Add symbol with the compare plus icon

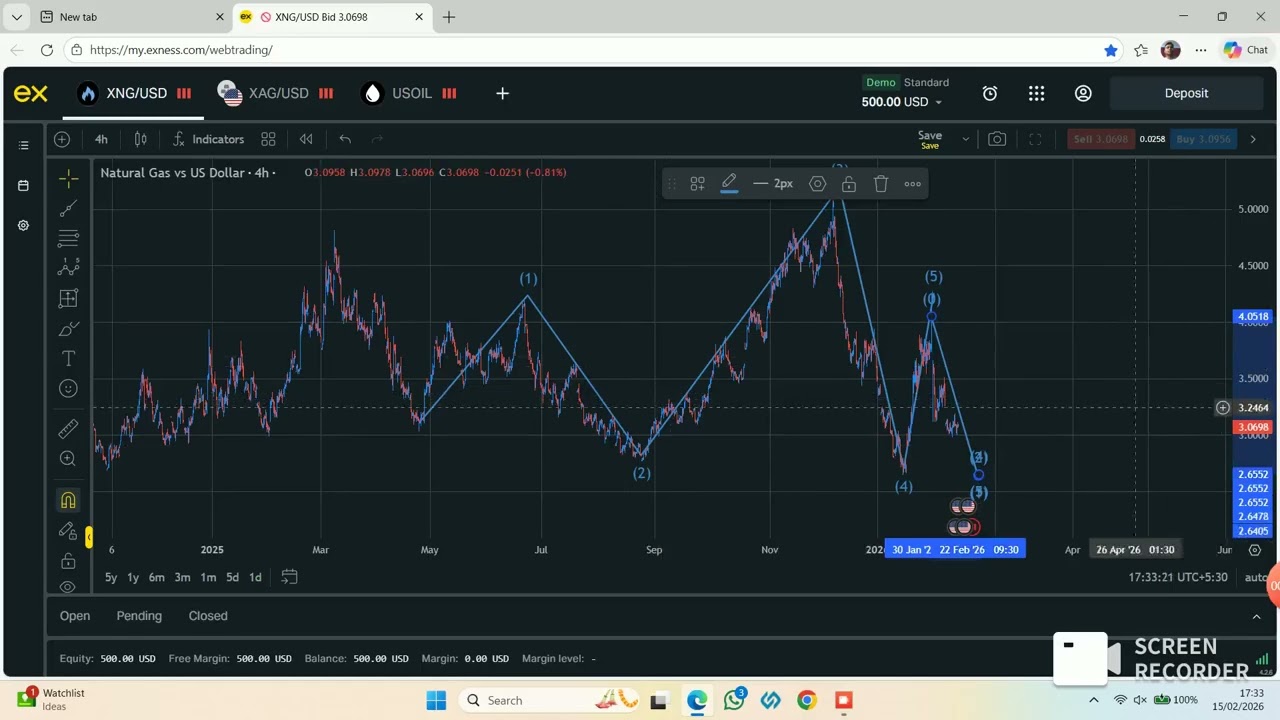(x=62, y=139)
